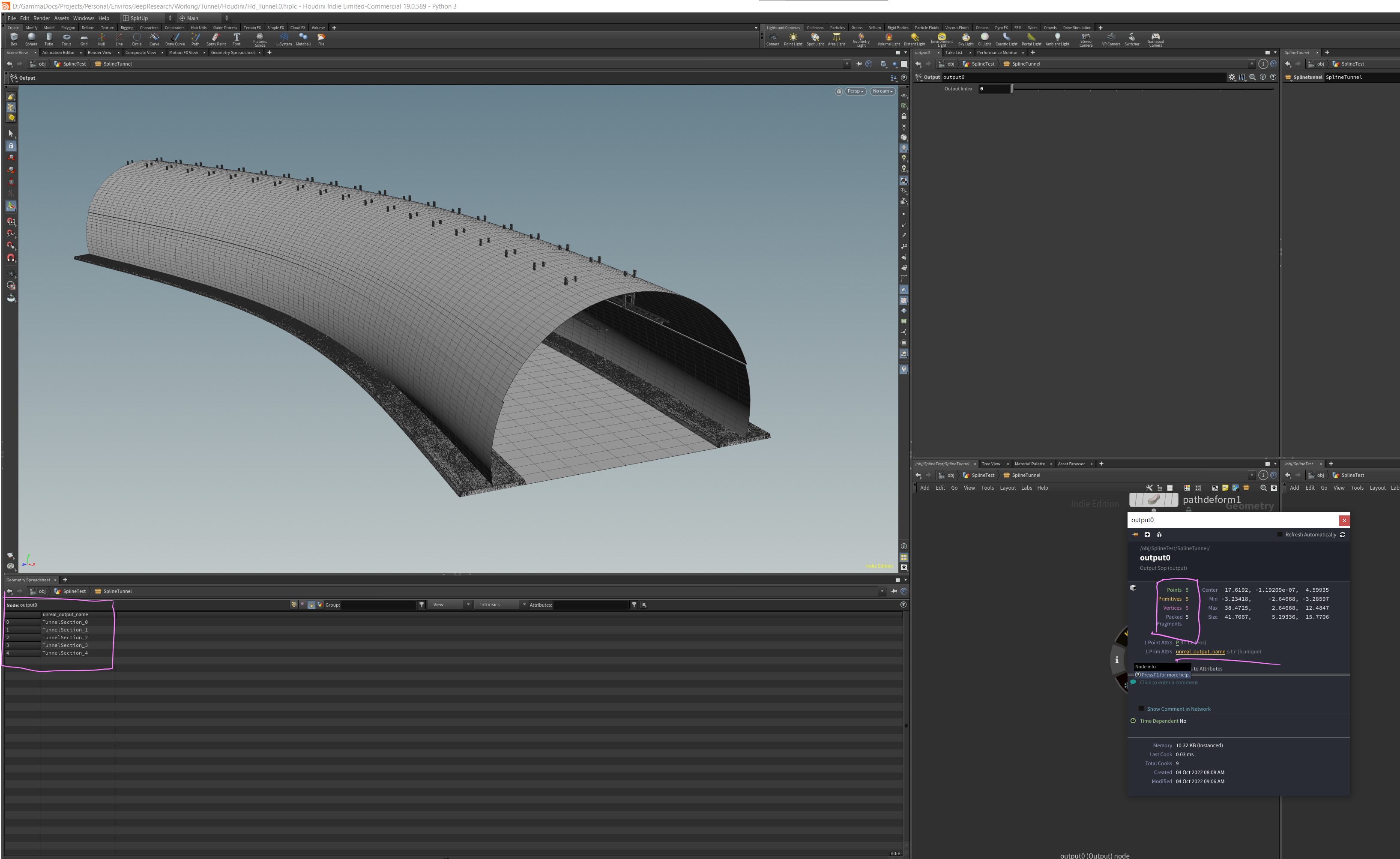
Task: Add a Camera from the shelf
Action: (773, 39)
